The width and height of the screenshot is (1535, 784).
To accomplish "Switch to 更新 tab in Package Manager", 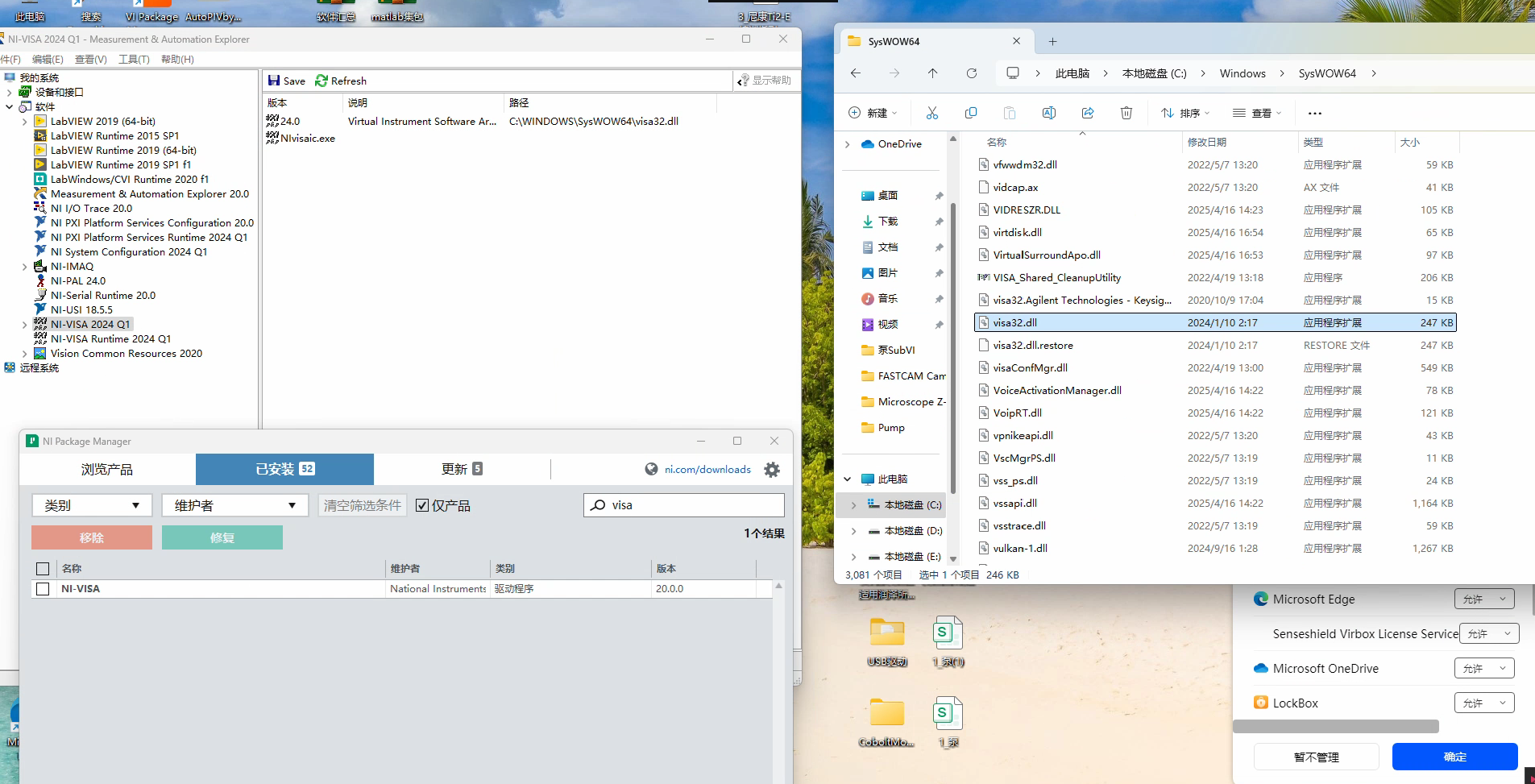I will (x=462, y=469).
